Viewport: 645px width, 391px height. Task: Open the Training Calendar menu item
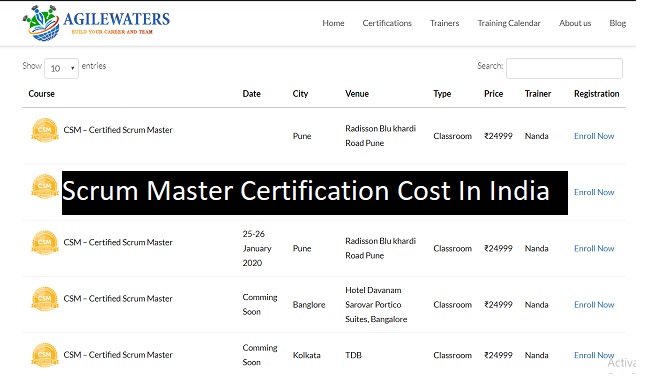[x=509, y=23]
